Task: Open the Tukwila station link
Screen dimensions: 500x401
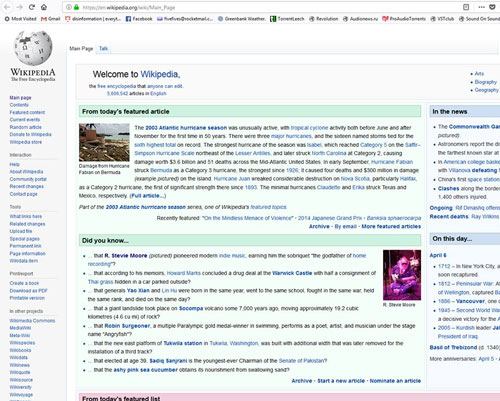Action: pyautogui.click(x=183, y=343)
